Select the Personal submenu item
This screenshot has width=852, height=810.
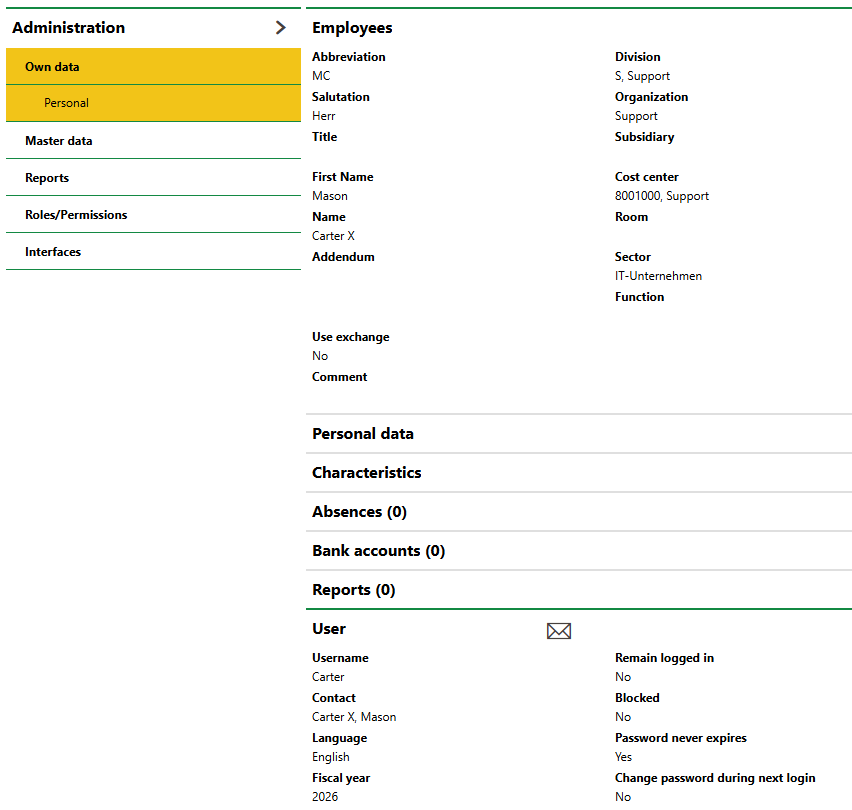coord(153,103)
